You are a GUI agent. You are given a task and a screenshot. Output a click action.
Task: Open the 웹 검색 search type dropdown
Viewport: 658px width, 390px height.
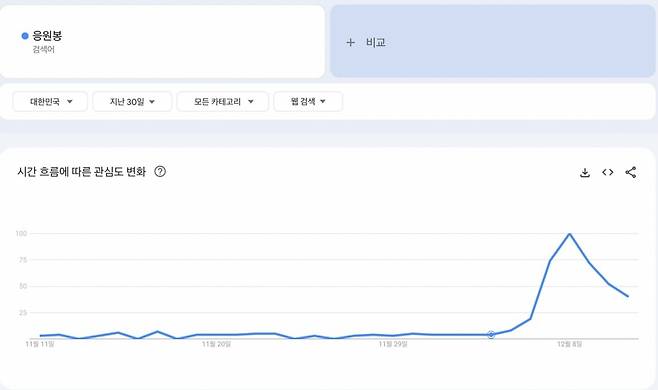point(308,102)
